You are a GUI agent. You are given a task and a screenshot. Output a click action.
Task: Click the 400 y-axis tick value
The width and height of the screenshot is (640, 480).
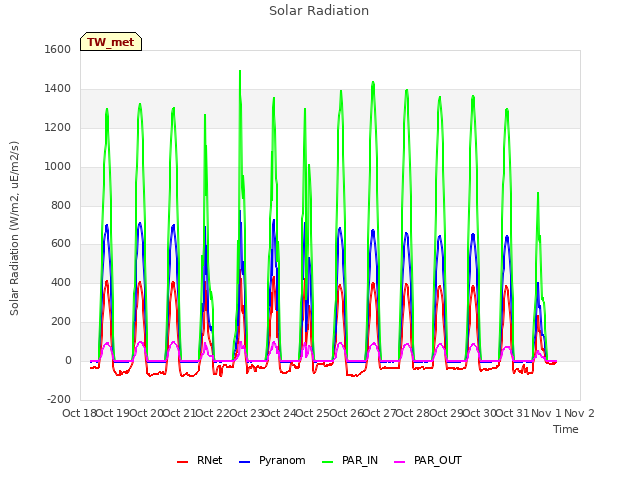coord(61,282)
